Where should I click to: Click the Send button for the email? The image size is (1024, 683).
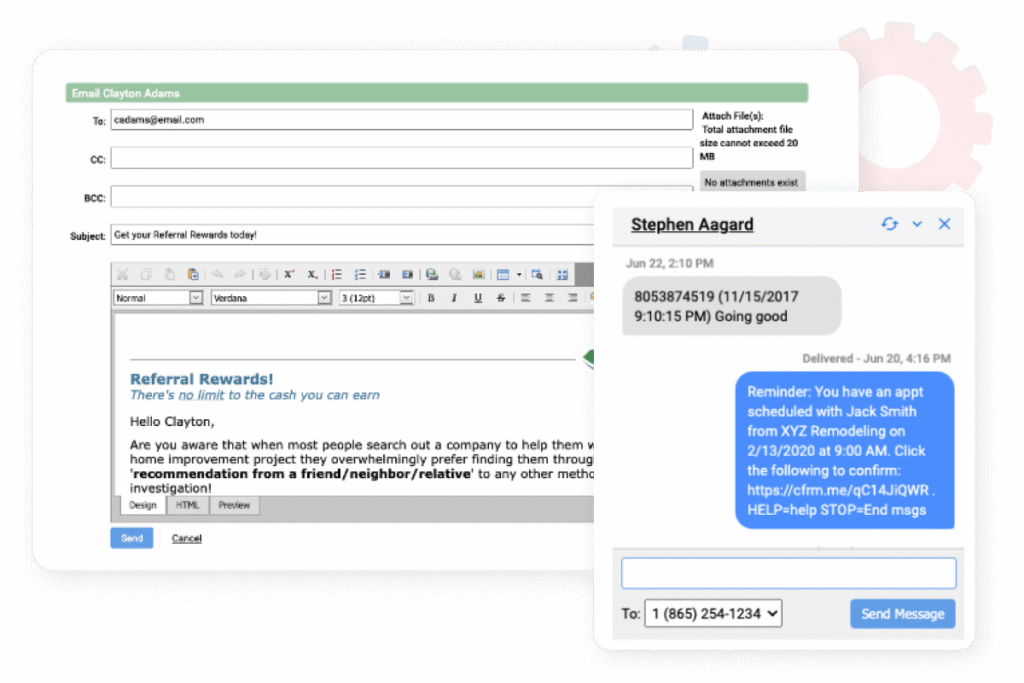point(132,538)
